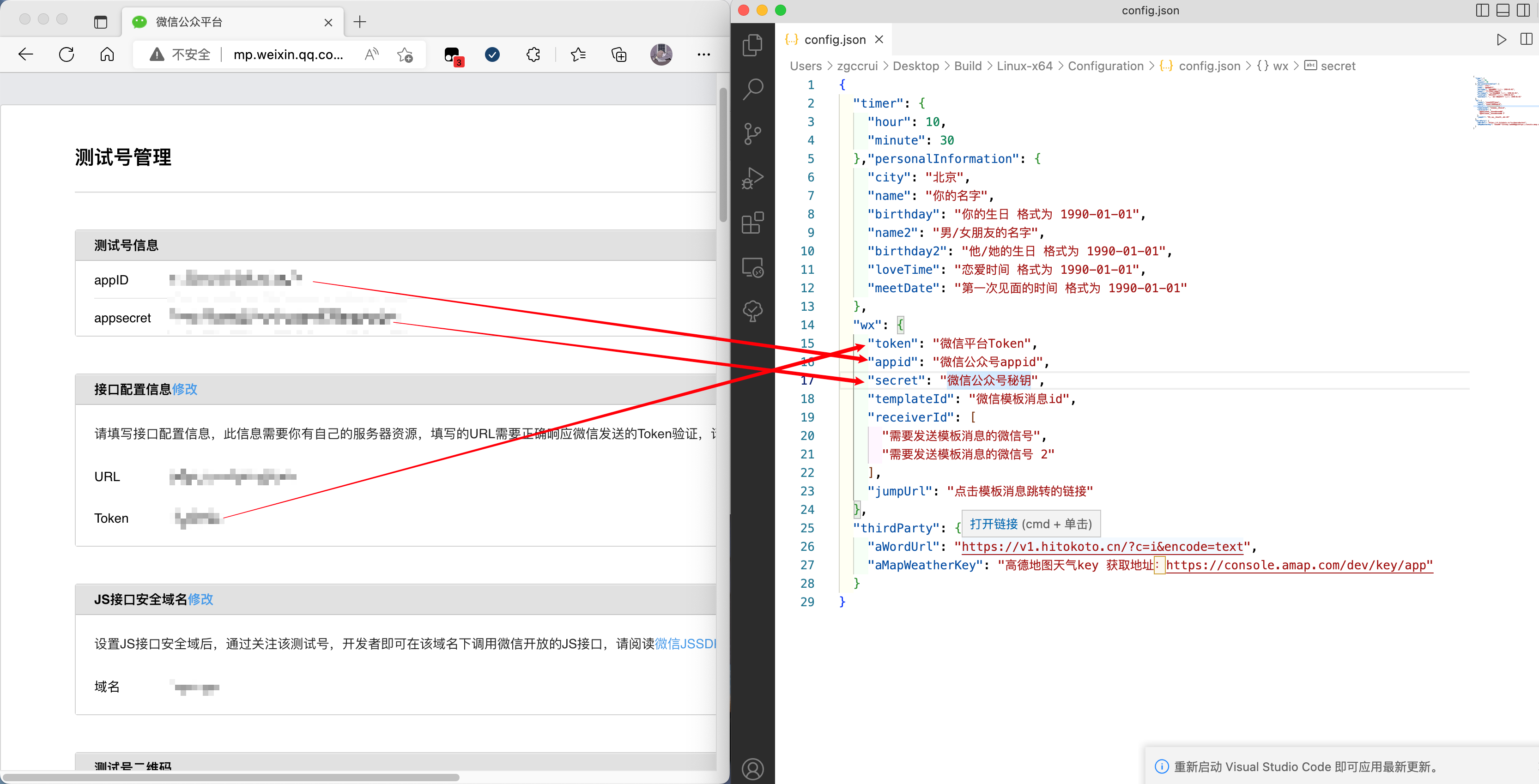
Task: Select the config.json editor tab
Action: (833, 39)
